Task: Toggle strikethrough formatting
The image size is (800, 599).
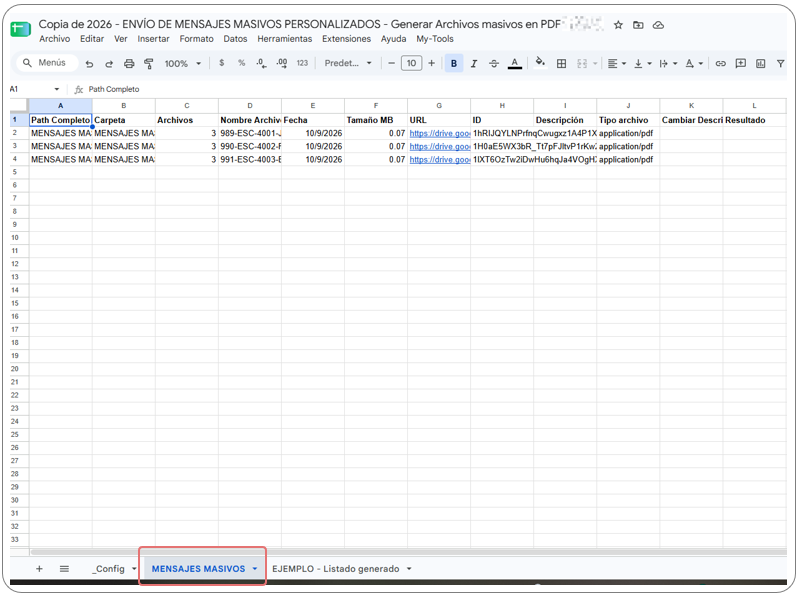Action: point(494,64)
